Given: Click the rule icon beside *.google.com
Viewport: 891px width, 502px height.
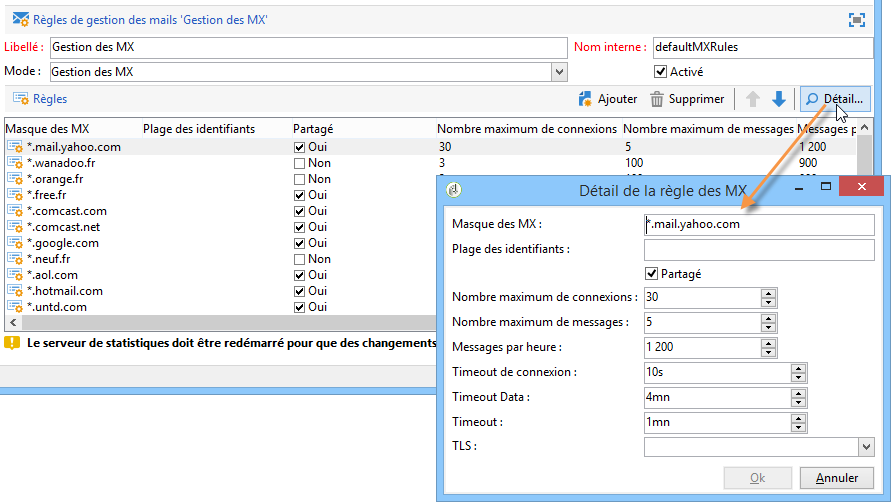Looking at the screenshot, I should click(15, 243).
